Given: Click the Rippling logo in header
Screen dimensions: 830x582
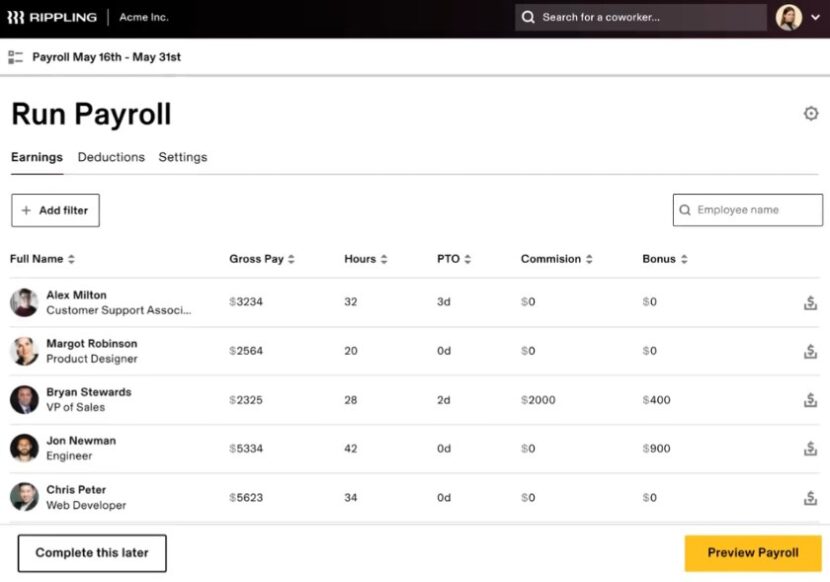Looking at the screenshot, I should point(50,17).
